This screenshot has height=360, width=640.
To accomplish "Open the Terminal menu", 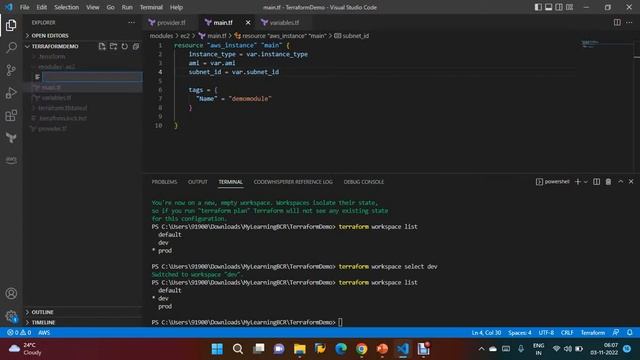I will [151, 7].
